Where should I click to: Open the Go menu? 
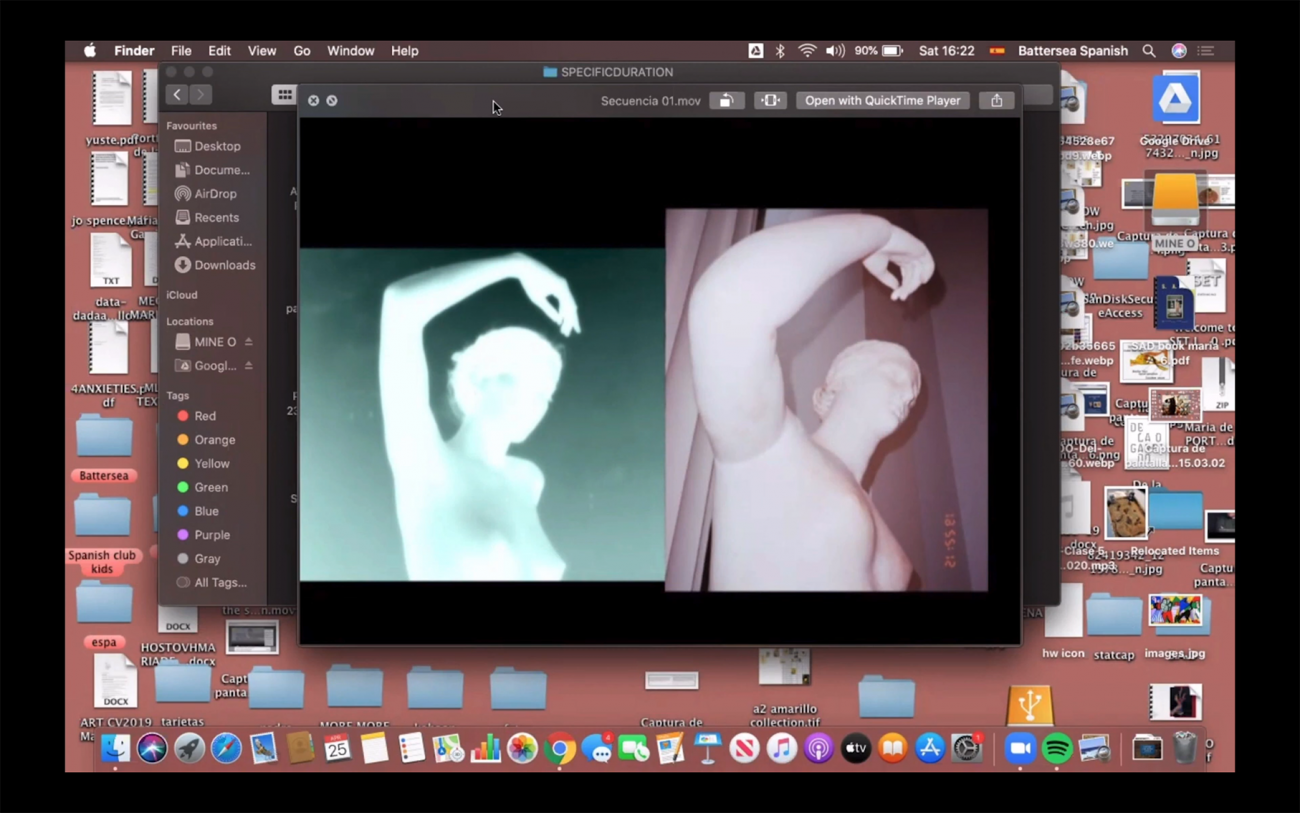pyautogui.click(x=302, y=51)
